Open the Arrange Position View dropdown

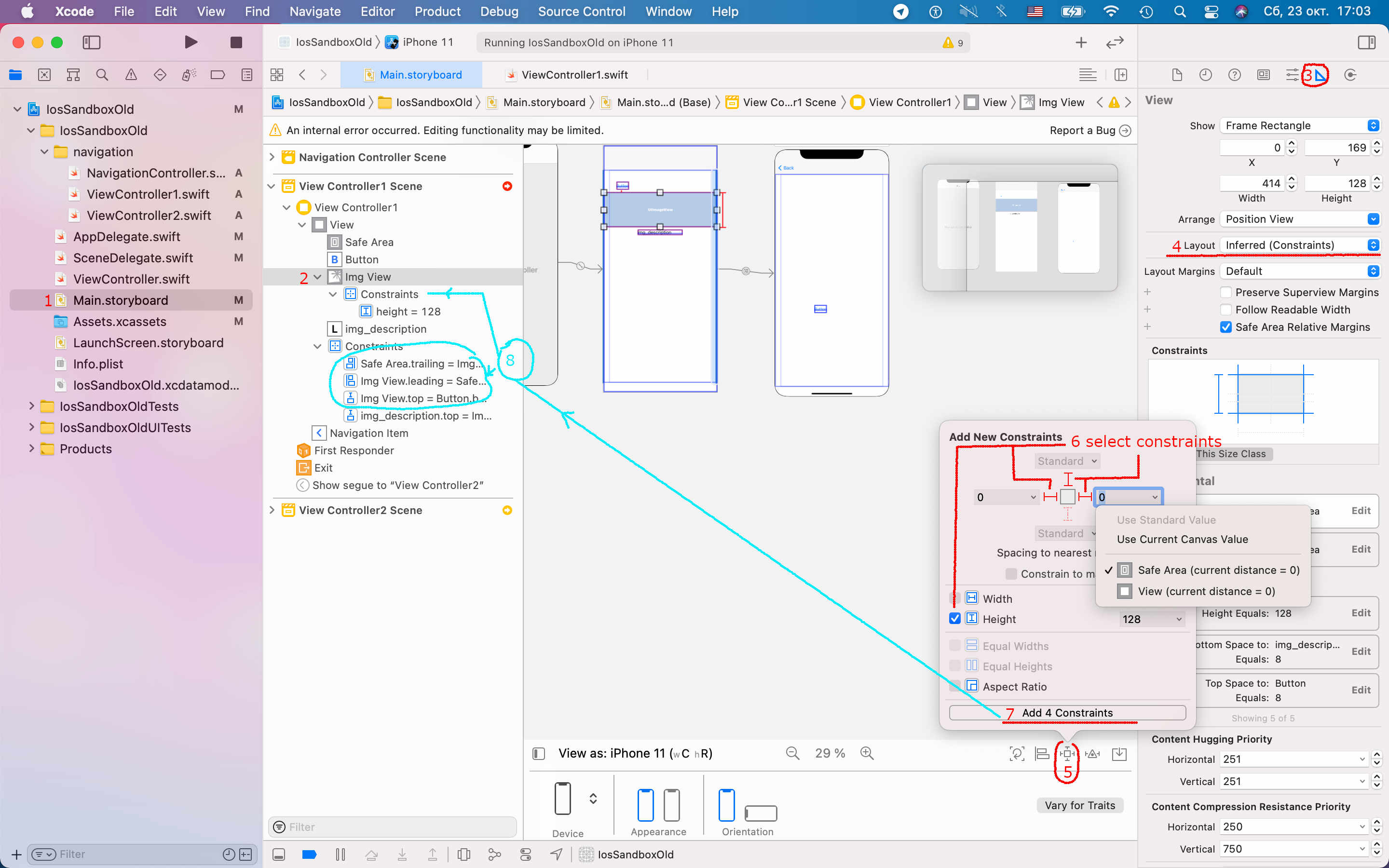[x=1299, y=219]
